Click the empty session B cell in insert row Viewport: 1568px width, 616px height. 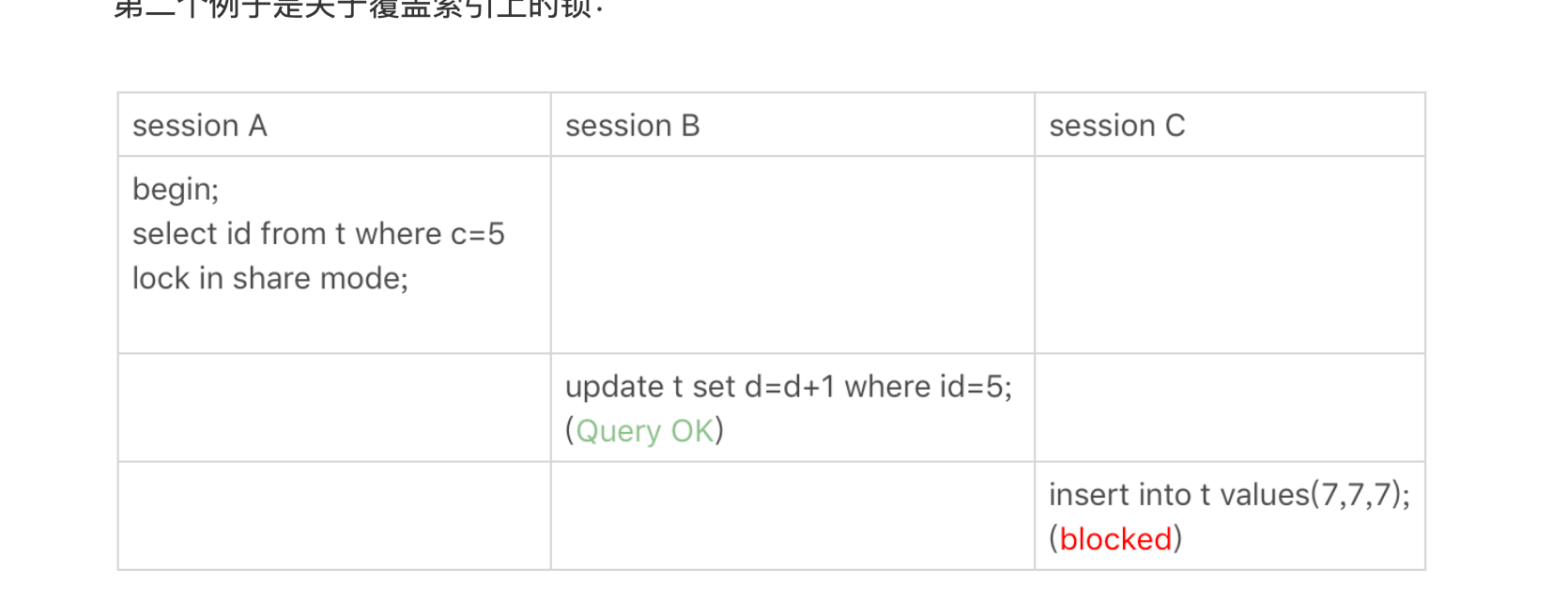[x=792, y=516]
